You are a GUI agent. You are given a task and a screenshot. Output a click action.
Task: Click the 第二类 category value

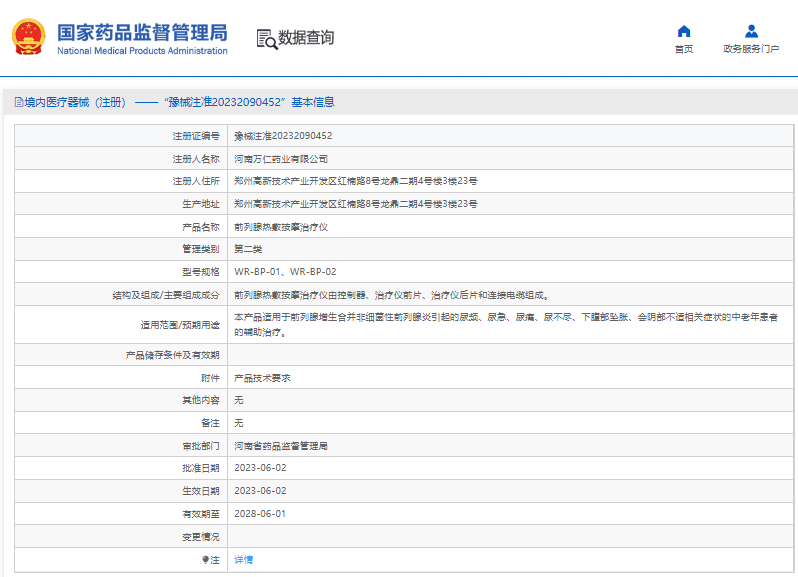tap(248, 249)
